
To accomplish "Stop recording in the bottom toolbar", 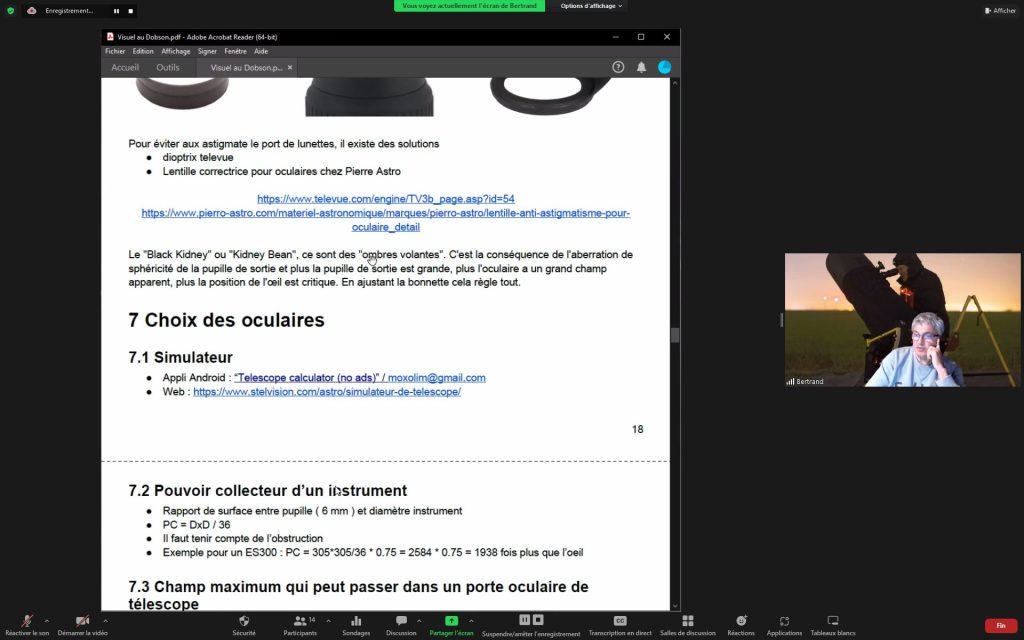I will point(538,619).
